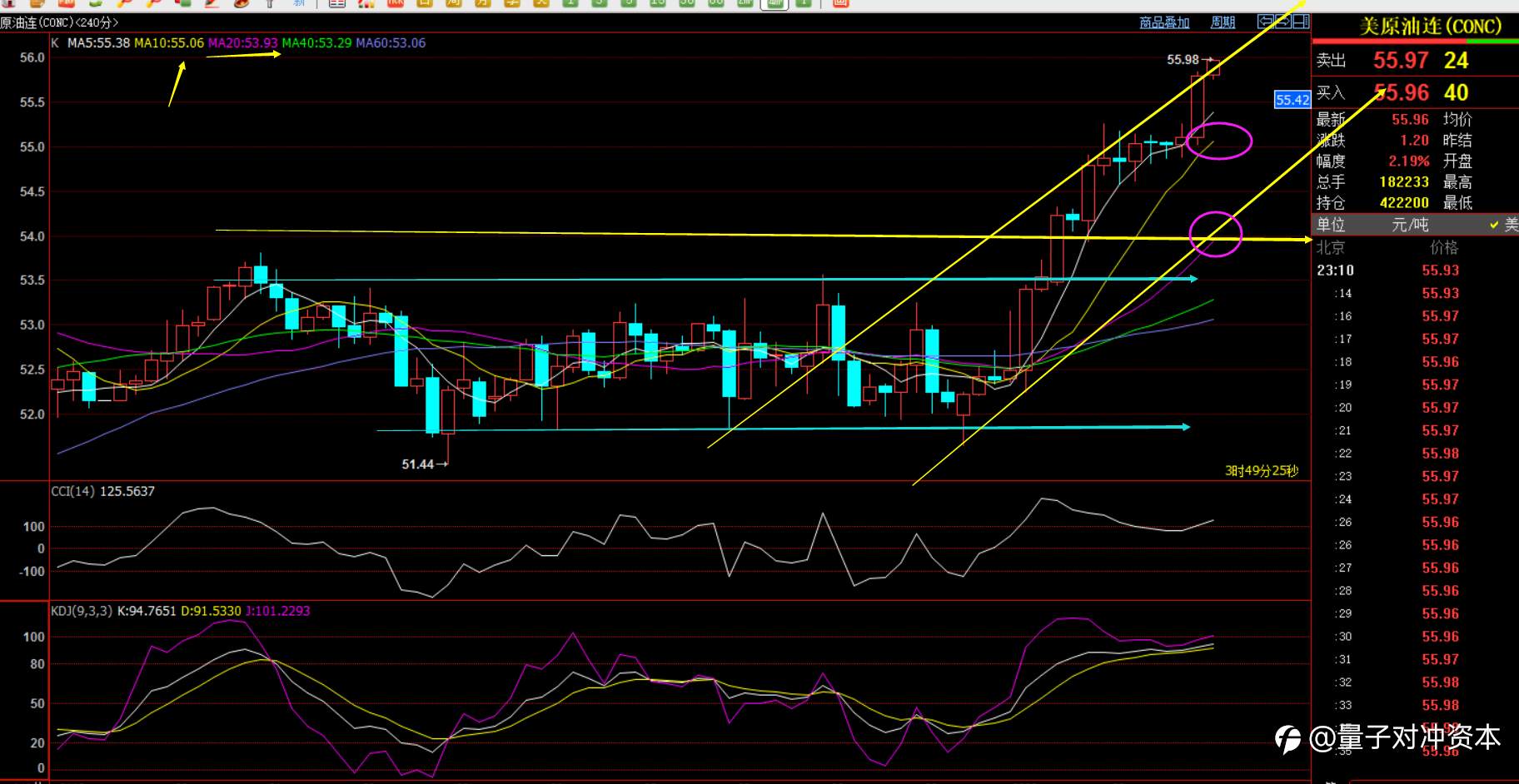Viewport: 1519px width, 784px height.
Task: Click the 北京 time column header
Action: point(1331,248)
